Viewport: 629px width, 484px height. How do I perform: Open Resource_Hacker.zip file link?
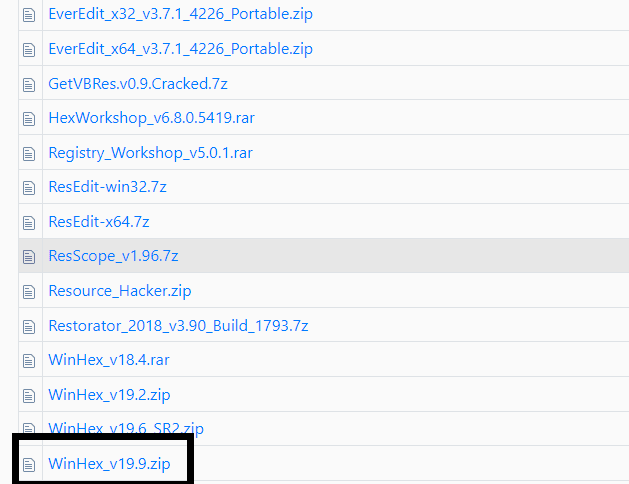pyautogui.click(x=120, y=291)
